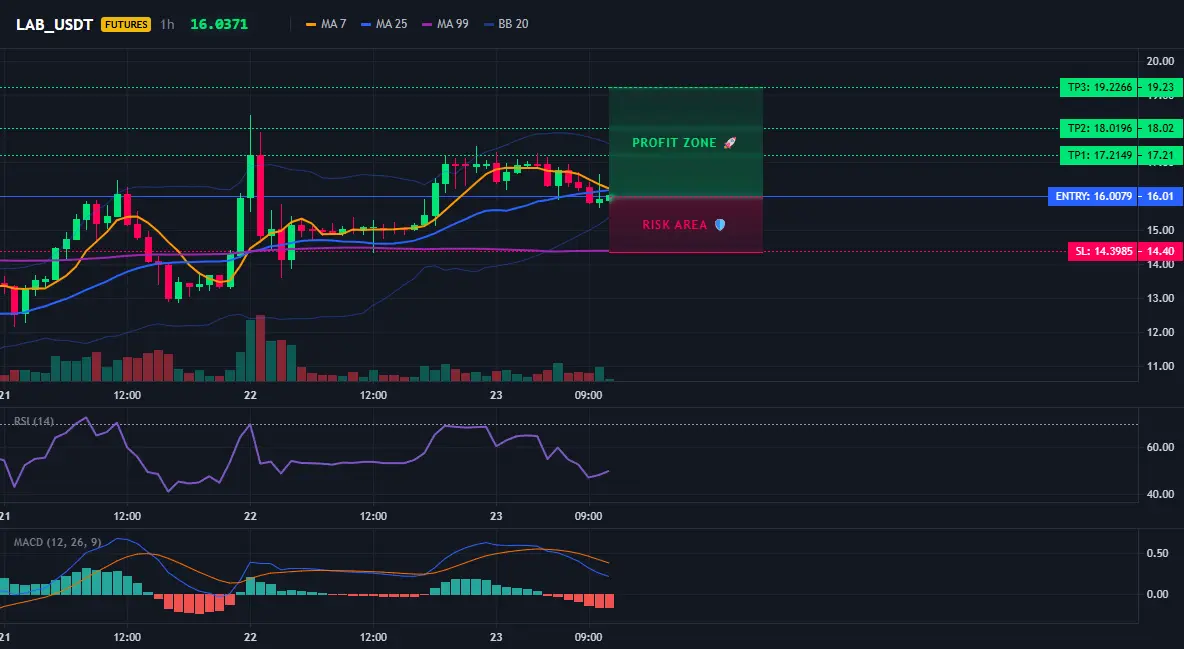The image size is (1184, 649).
Task: Click the 20.00 price axis label
Action: 1160,61
